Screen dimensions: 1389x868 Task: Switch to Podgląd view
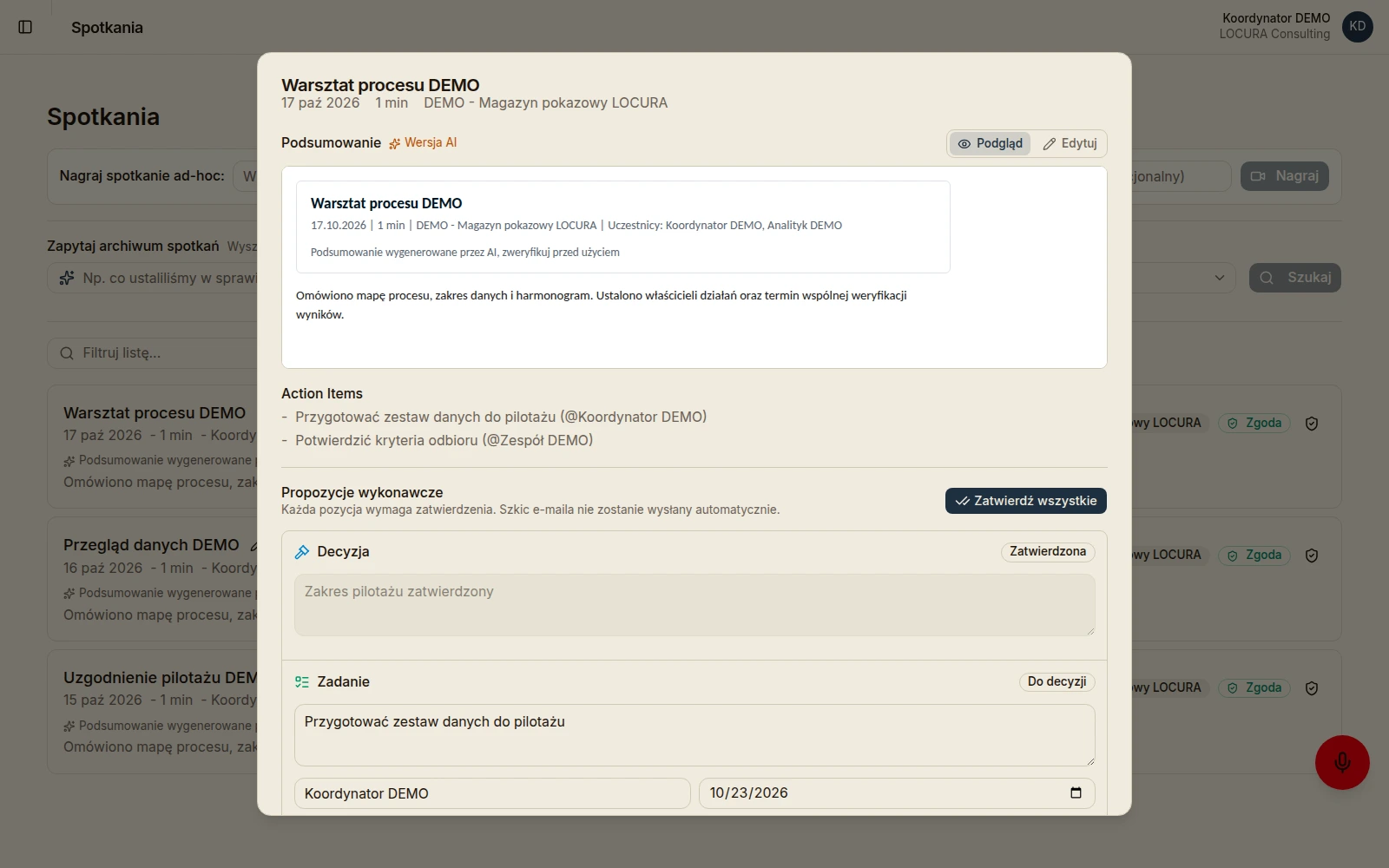991,143
